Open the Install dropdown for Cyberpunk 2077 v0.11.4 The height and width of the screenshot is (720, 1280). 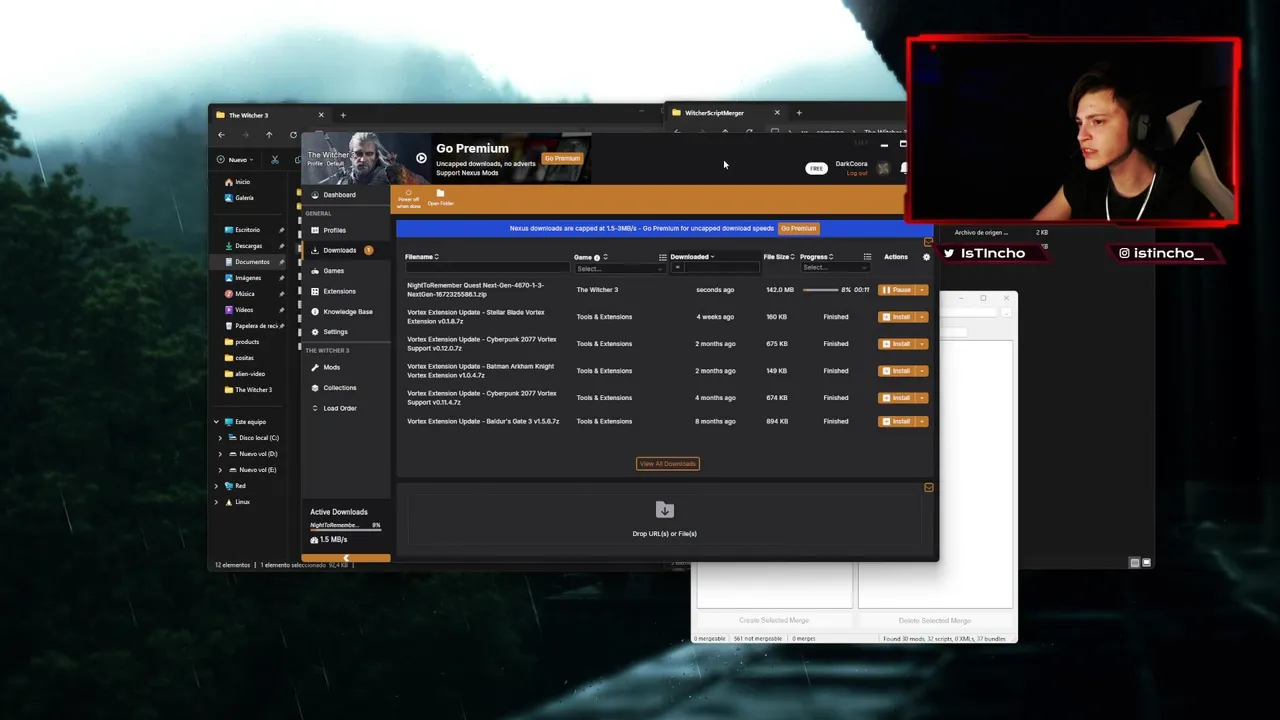tap(922, 398)
